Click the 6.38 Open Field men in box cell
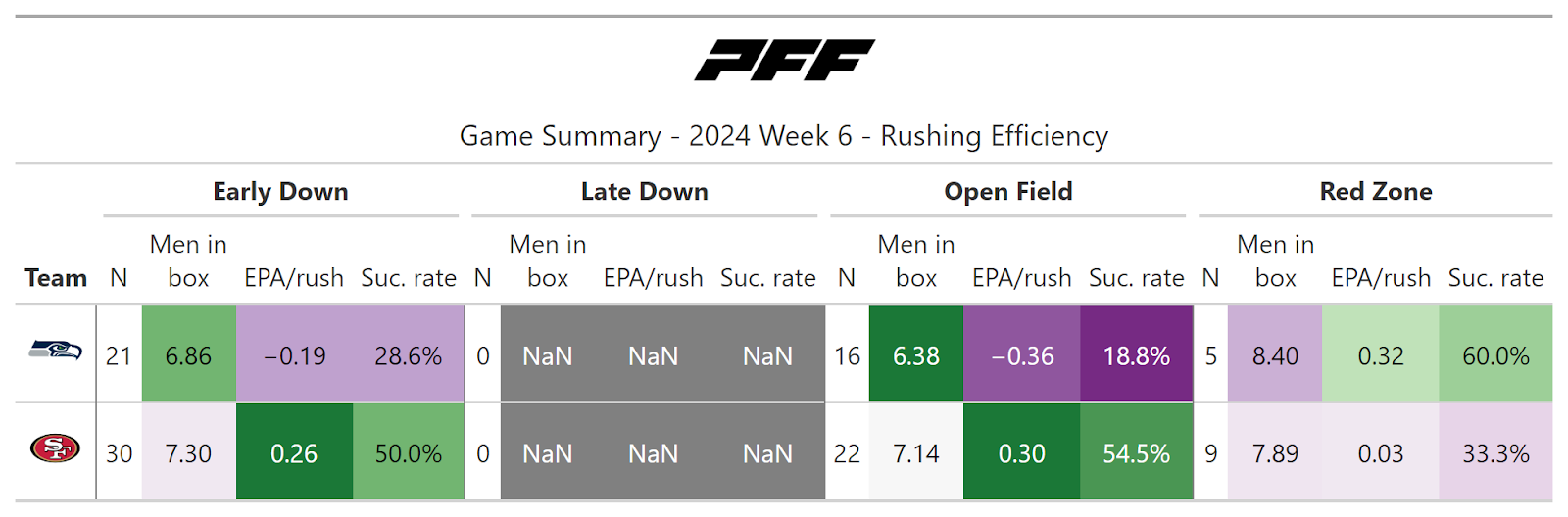Image resolution: width=1568 pixels, height=517 pixels. pos(915,355)
